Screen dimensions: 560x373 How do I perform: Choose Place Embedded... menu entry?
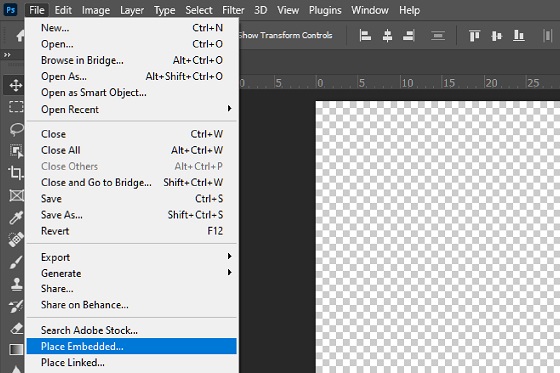point(132,346)
